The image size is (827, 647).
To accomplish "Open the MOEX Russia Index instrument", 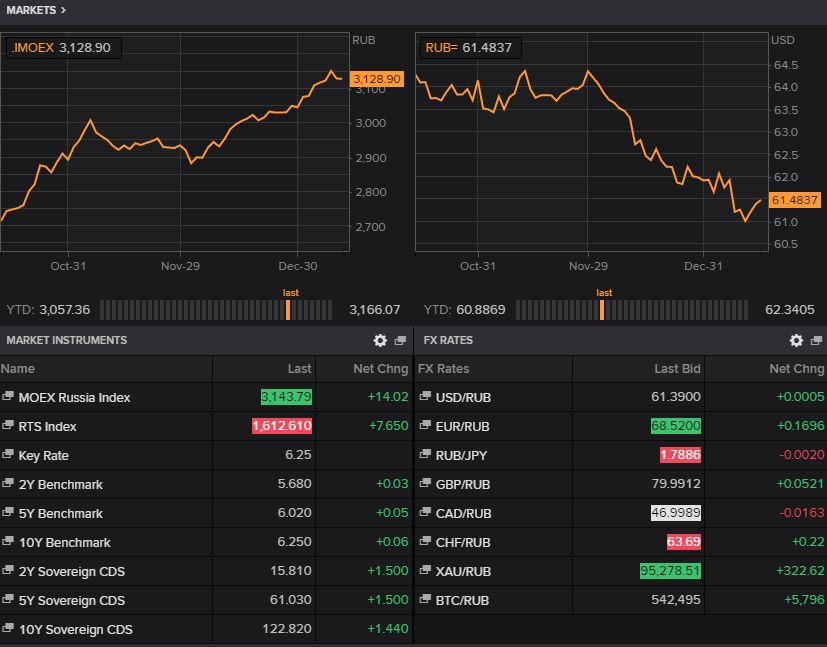I will coord(74,398).
